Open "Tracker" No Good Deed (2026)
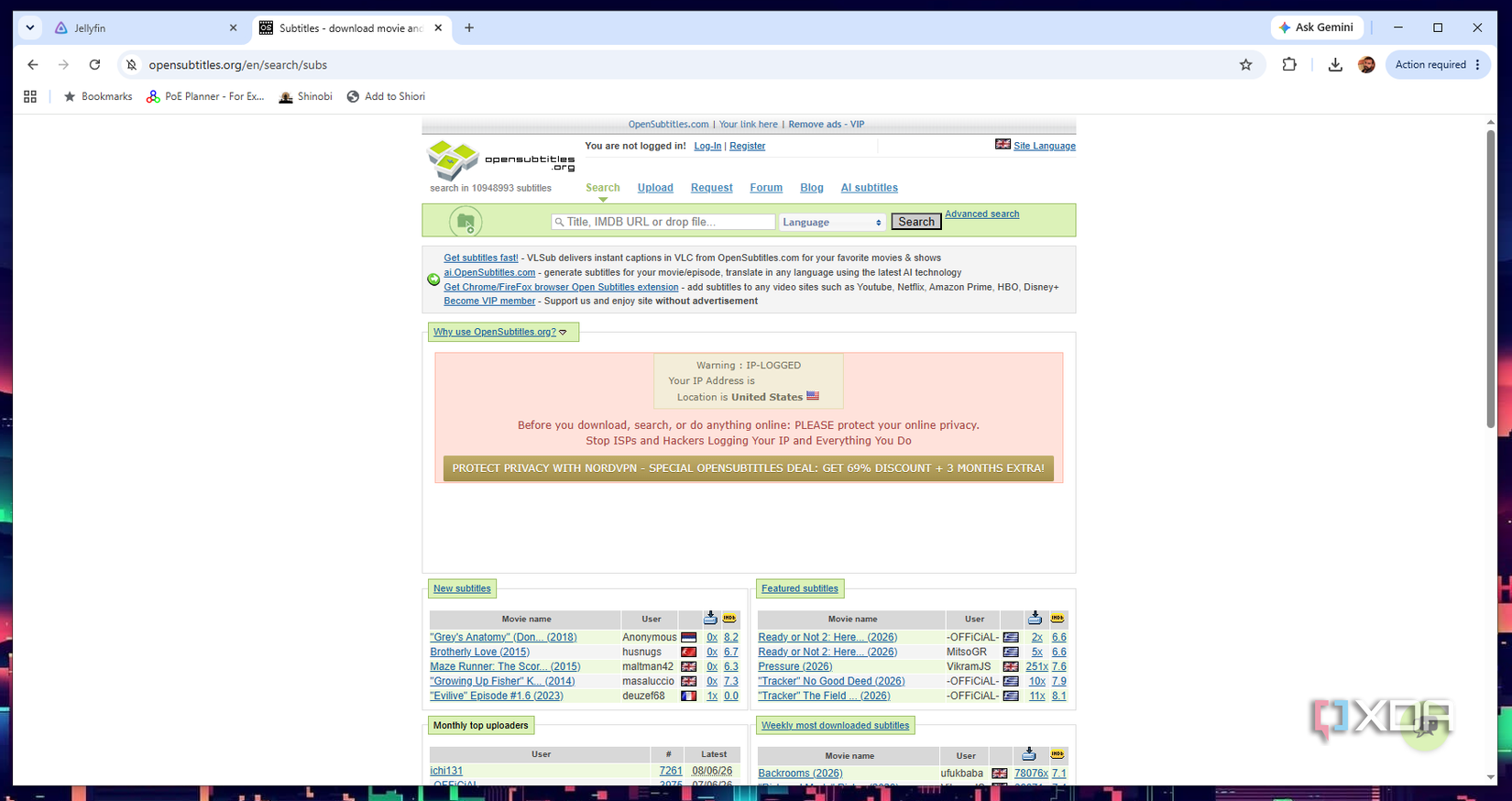 pos(831,681)
